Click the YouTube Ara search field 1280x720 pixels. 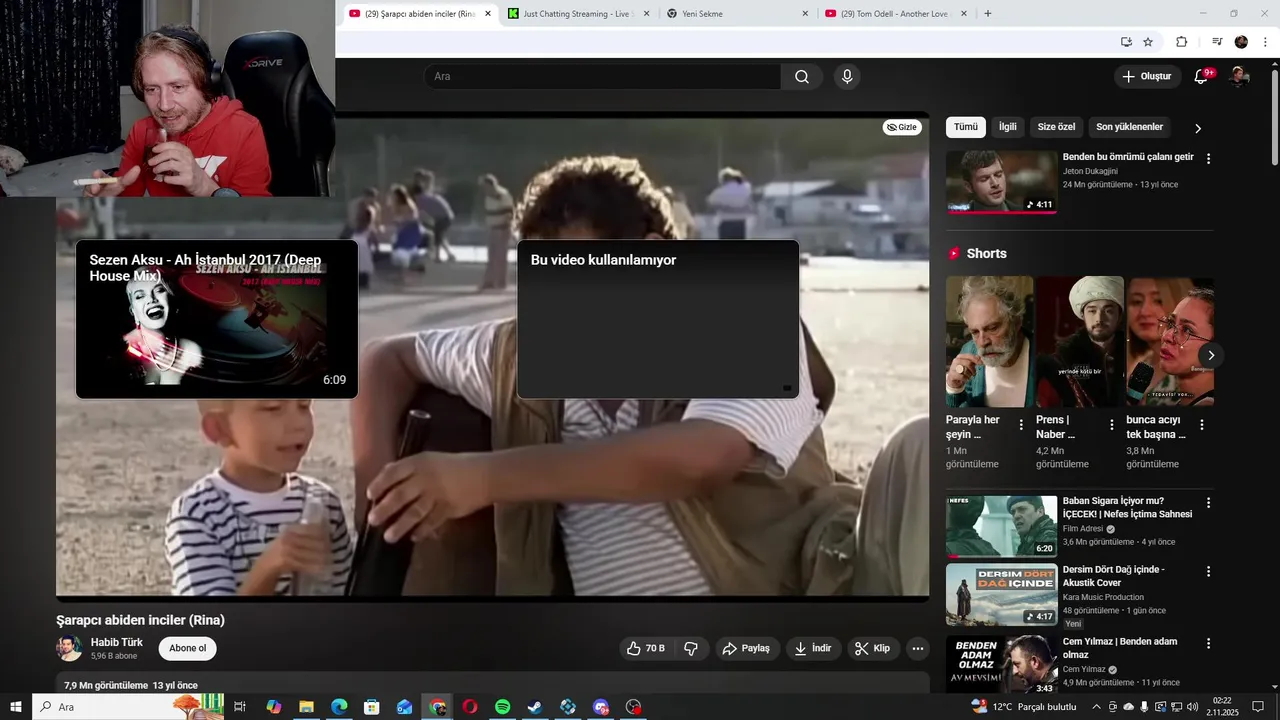pyautogui.click(x=603, y=77)
